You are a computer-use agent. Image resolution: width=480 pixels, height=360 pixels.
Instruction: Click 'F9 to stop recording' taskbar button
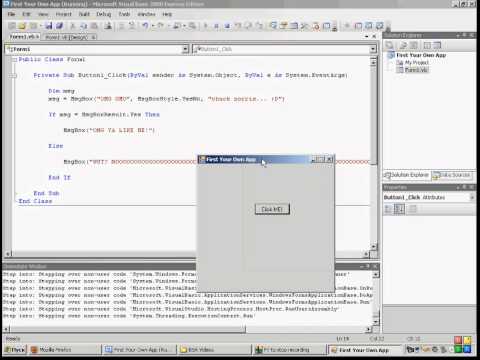(x=288, y=350)
